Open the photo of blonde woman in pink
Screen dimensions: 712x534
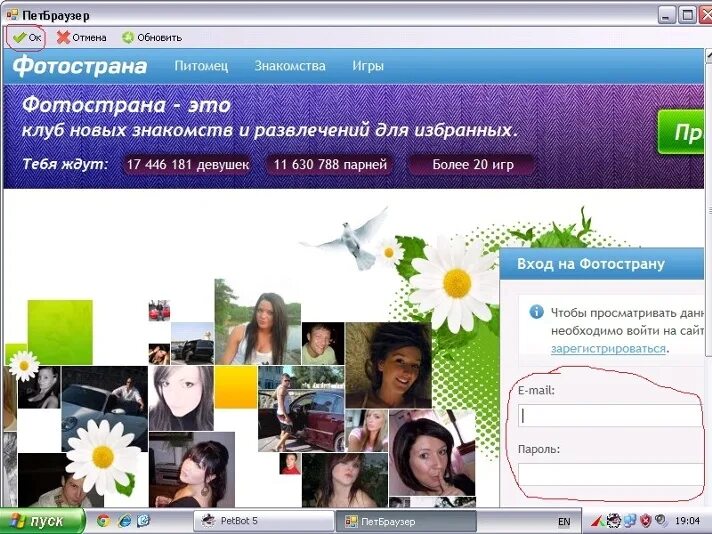click(366, 430)
